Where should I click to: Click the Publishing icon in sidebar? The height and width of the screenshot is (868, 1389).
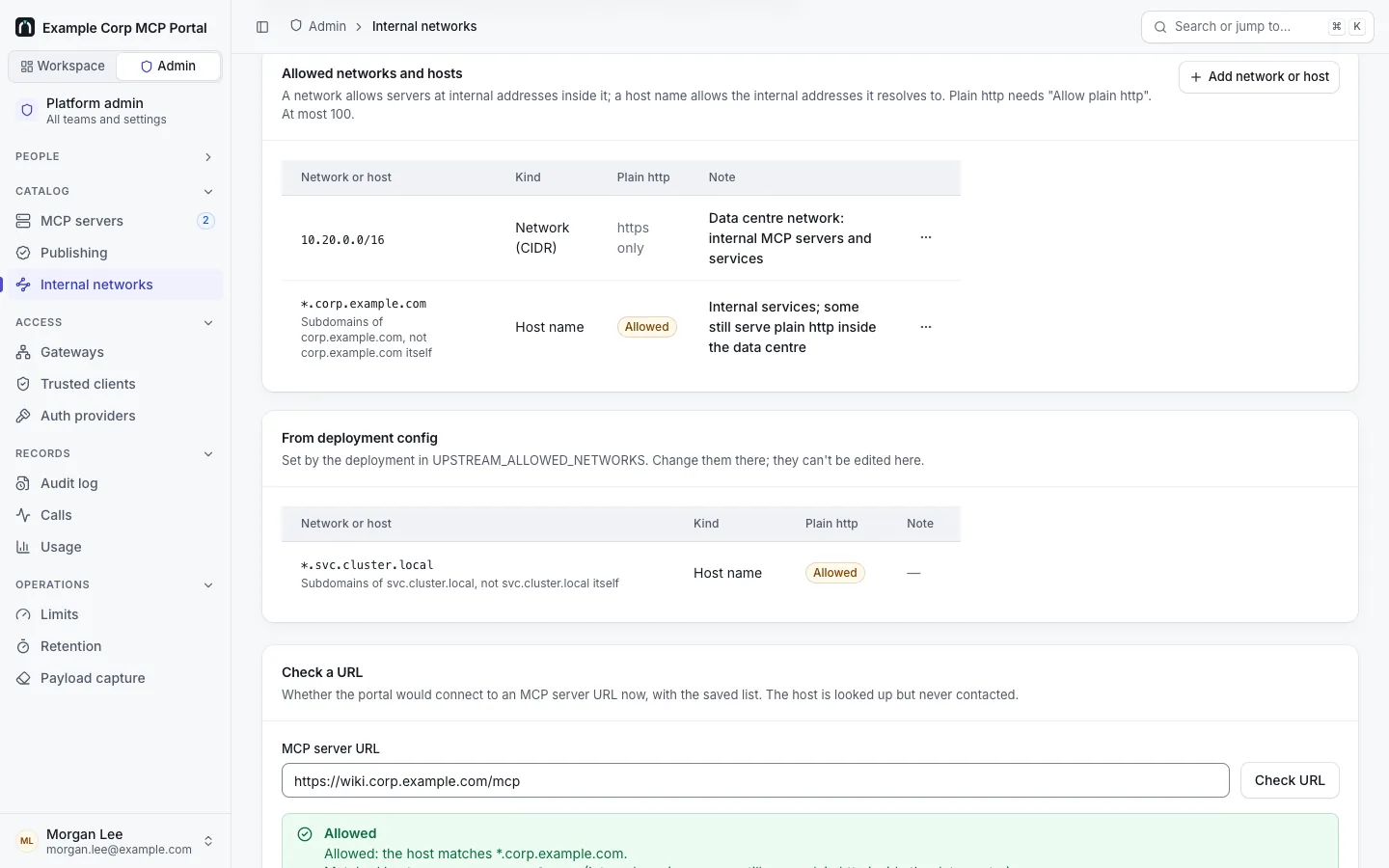tap(23, 253)
